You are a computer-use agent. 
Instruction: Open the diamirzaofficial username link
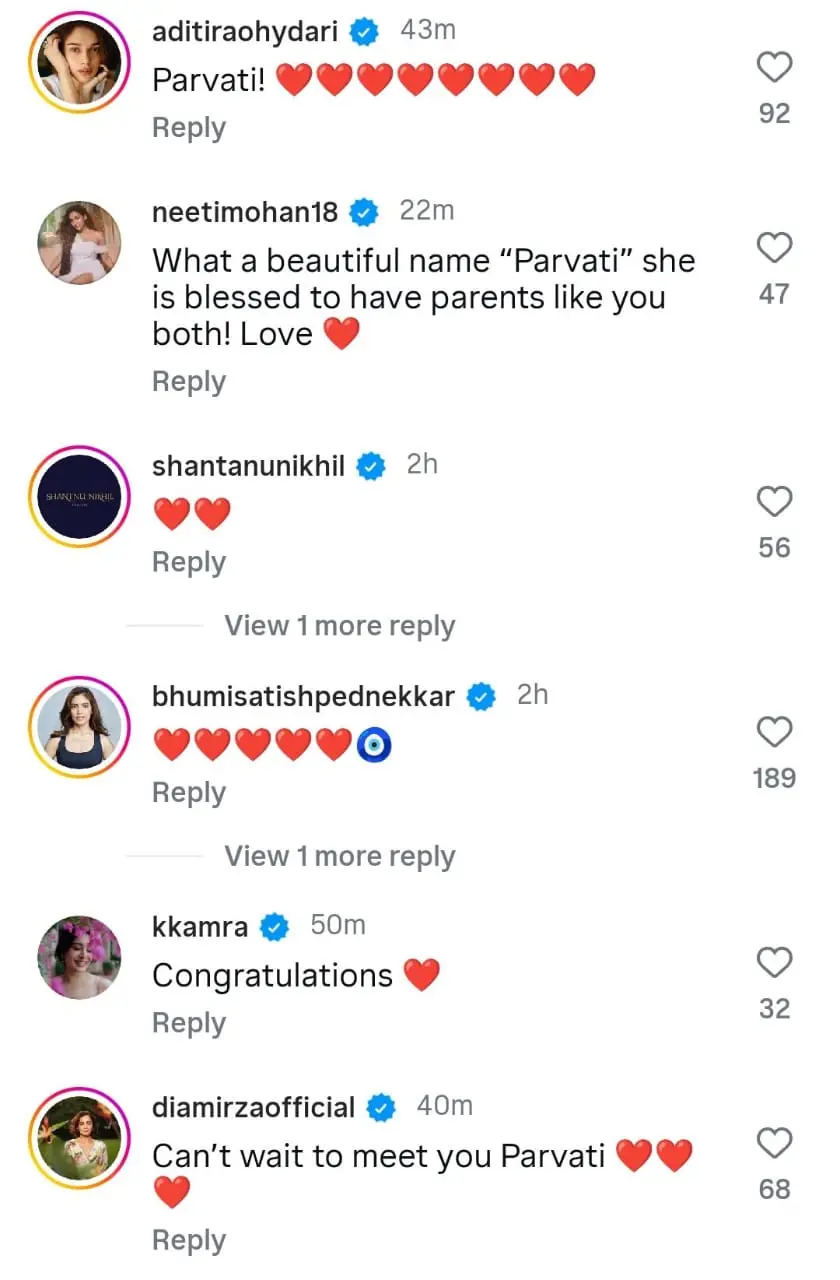[253, 1108]
